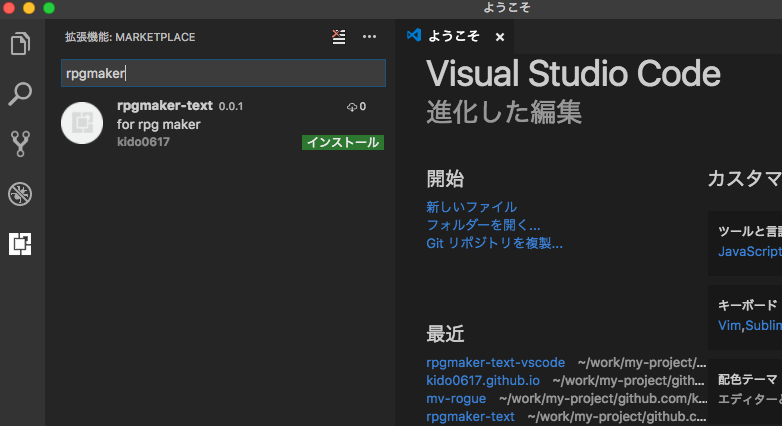
Task: Click the VS Code logo on the tab
Action: (413, 35)
